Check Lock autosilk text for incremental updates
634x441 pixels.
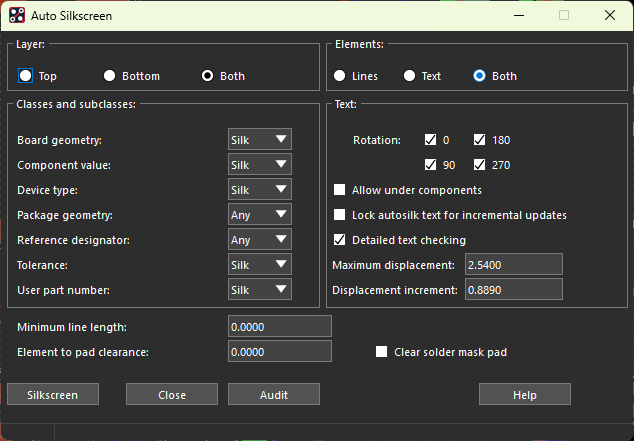click(340, 215)
